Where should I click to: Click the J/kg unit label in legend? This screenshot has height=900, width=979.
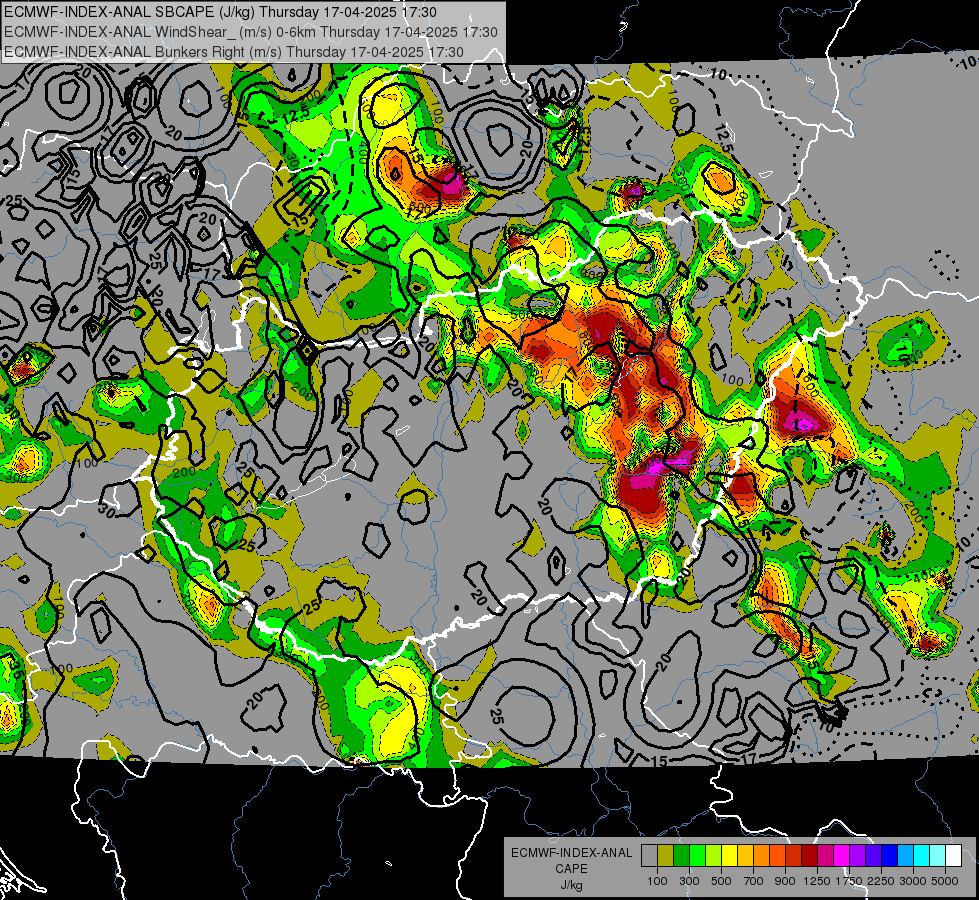[571, 884]
